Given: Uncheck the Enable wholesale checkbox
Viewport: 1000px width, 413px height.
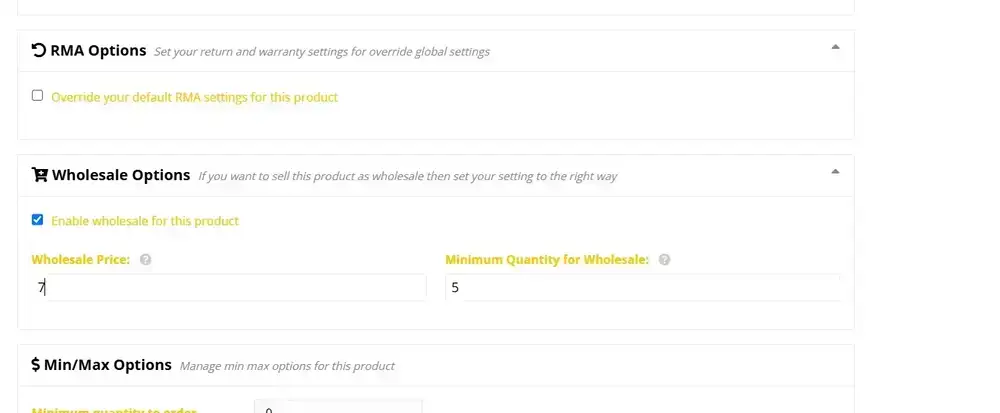Looking at the screenshot, I should point(38,220).
